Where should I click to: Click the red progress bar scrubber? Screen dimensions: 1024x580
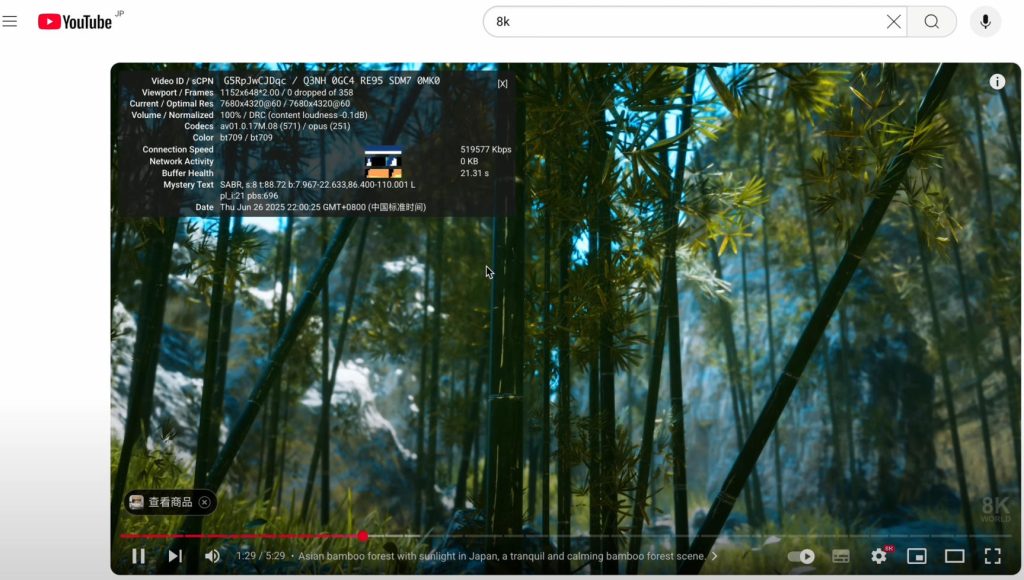(x=362, y=536)
